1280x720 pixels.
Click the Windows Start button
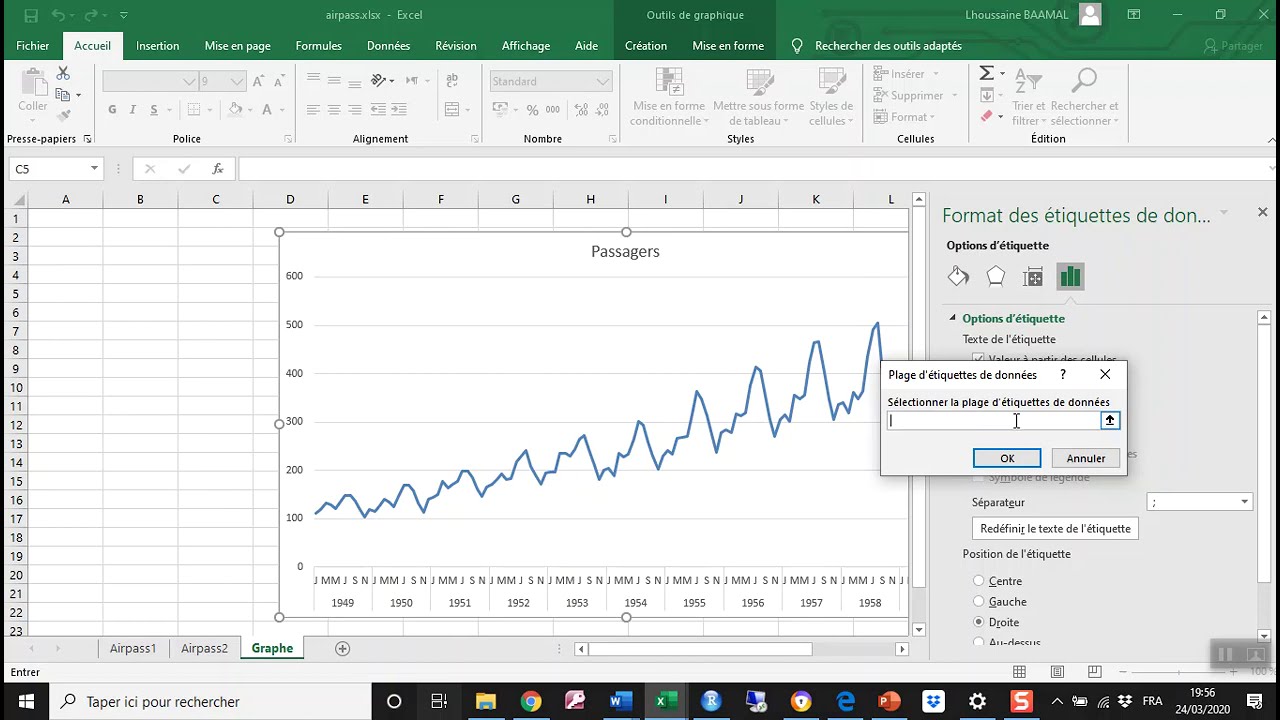pyautogui.click(x=26, y=701)
